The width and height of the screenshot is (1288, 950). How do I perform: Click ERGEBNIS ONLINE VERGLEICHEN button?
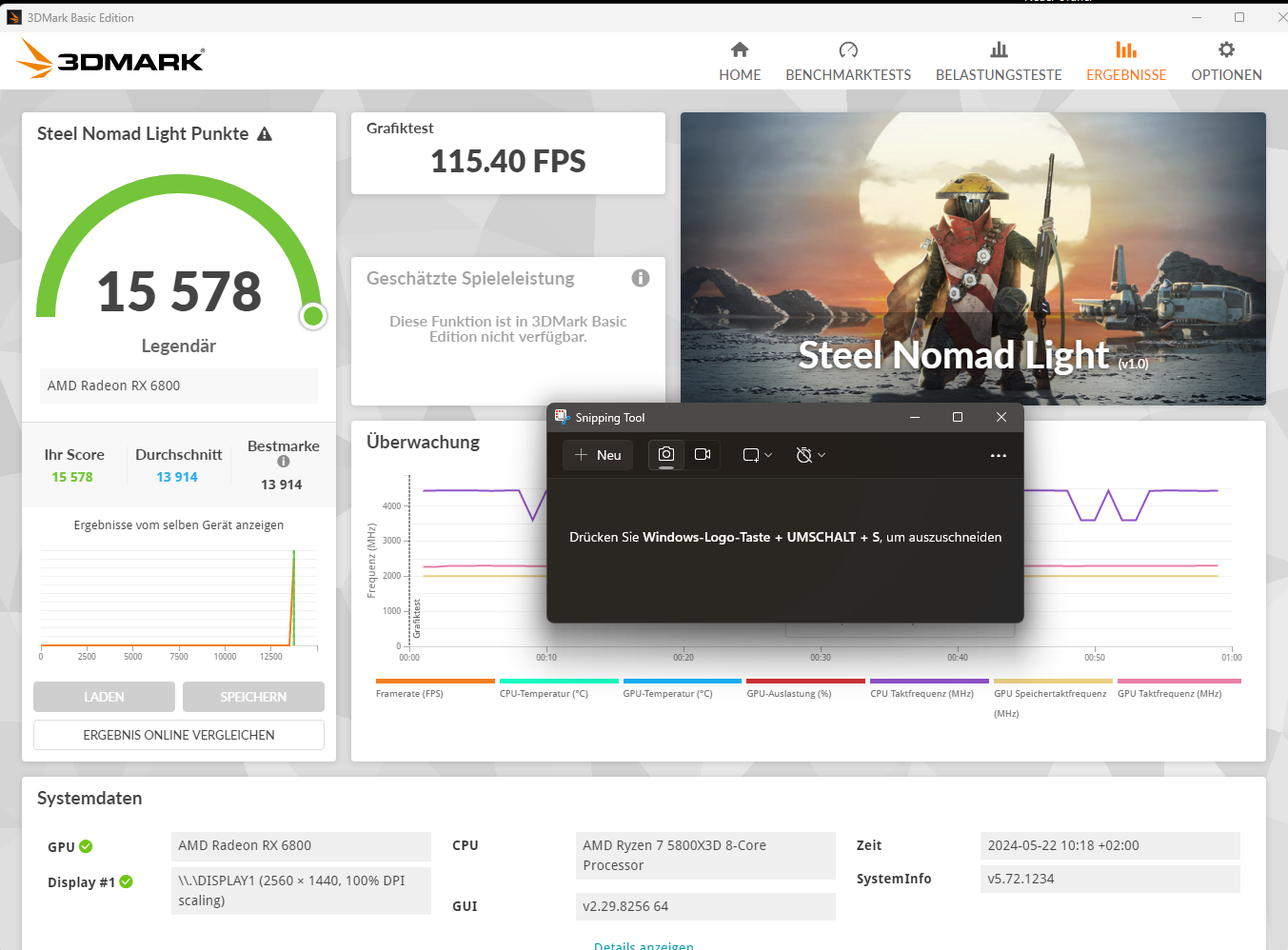[x=179, y=735]
